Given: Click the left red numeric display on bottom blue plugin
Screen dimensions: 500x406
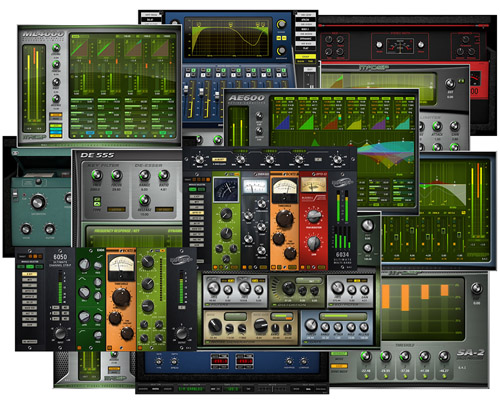Looking at the screenshot, I should coord(219,361).
